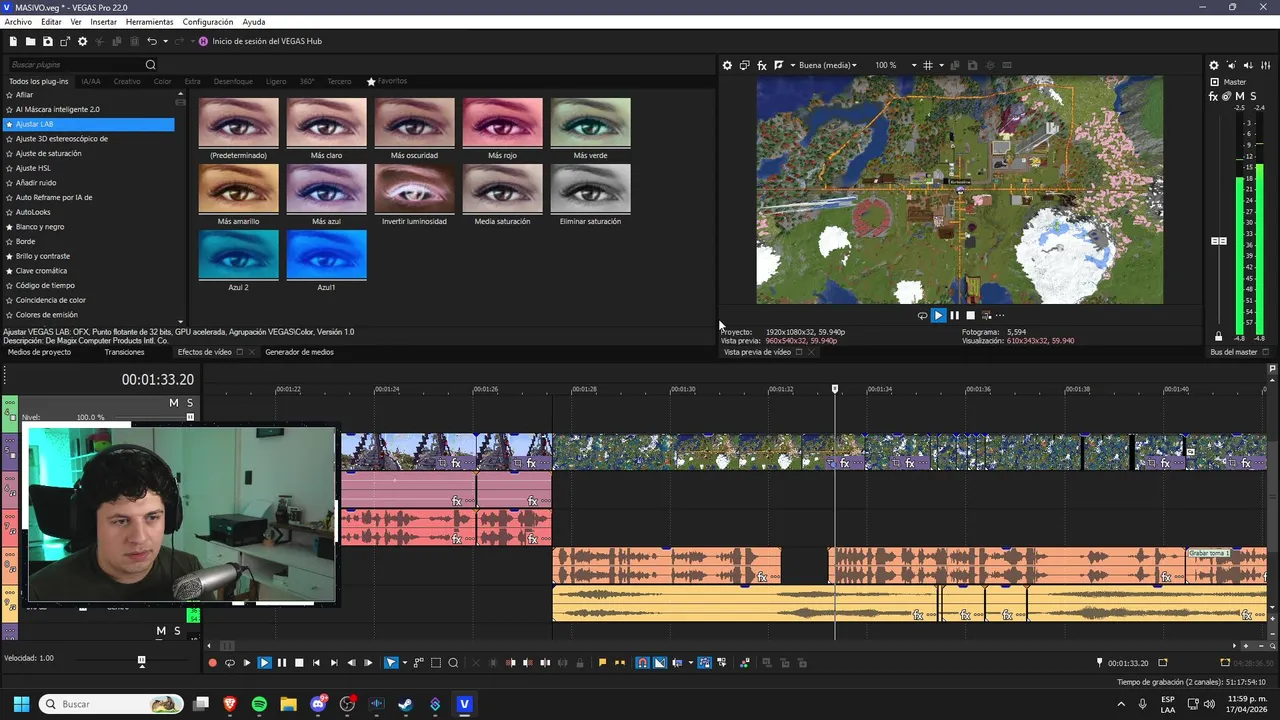Switch to Generador de medios tab
The width and height of the screenshot is (1280, 720).
click(299, 352)
